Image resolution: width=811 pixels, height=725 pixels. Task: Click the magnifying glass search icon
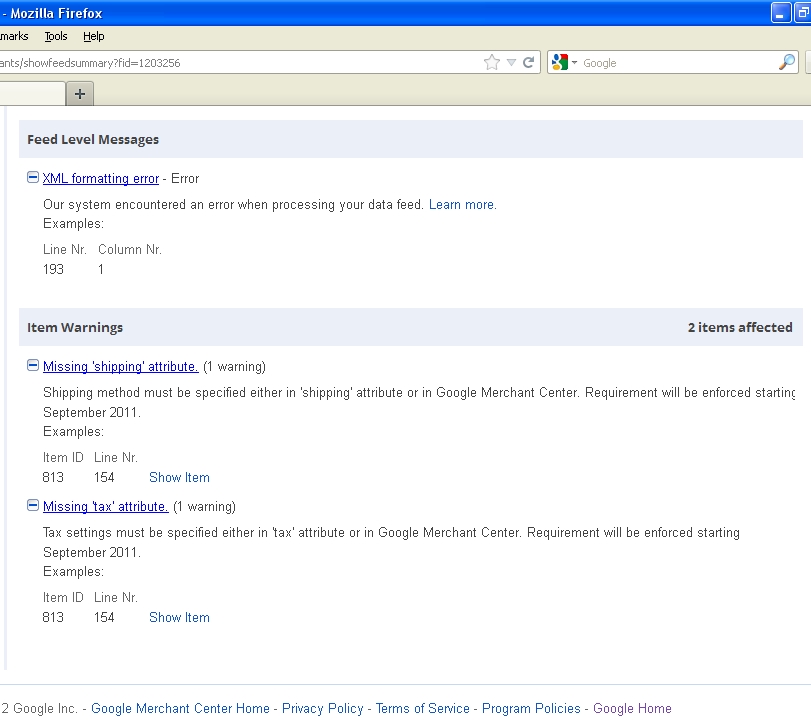[787, 63]
